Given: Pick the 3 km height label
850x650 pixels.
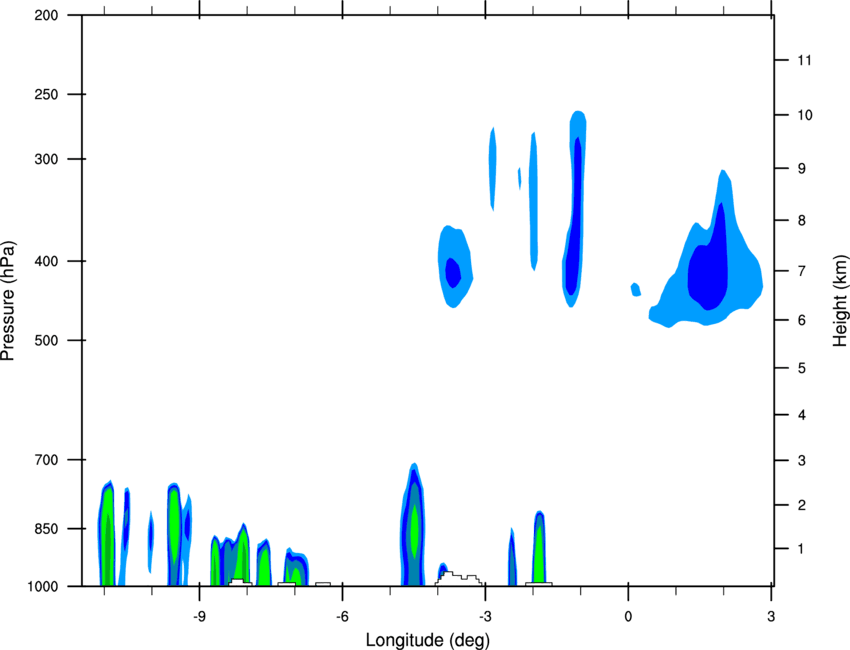Looking at the screenshot, I should 802,461.
